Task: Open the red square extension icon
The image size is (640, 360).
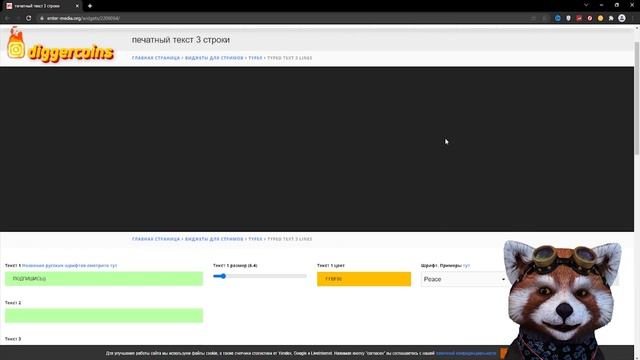Action: (x=579, y=18)
